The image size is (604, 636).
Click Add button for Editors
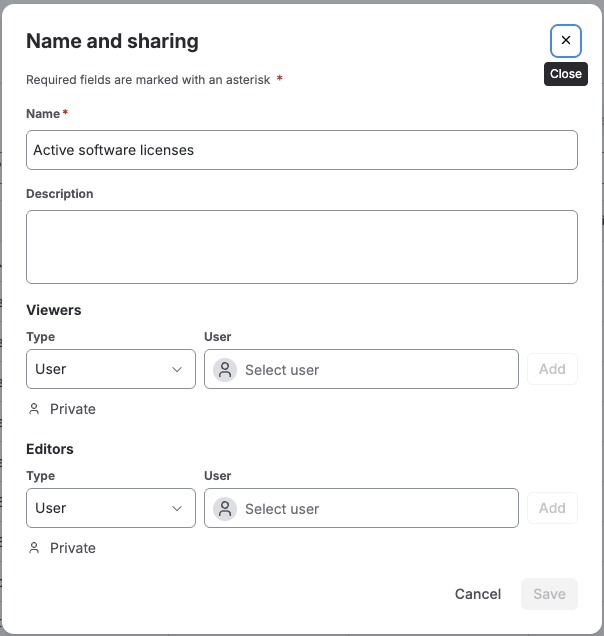tap(552, 508)
